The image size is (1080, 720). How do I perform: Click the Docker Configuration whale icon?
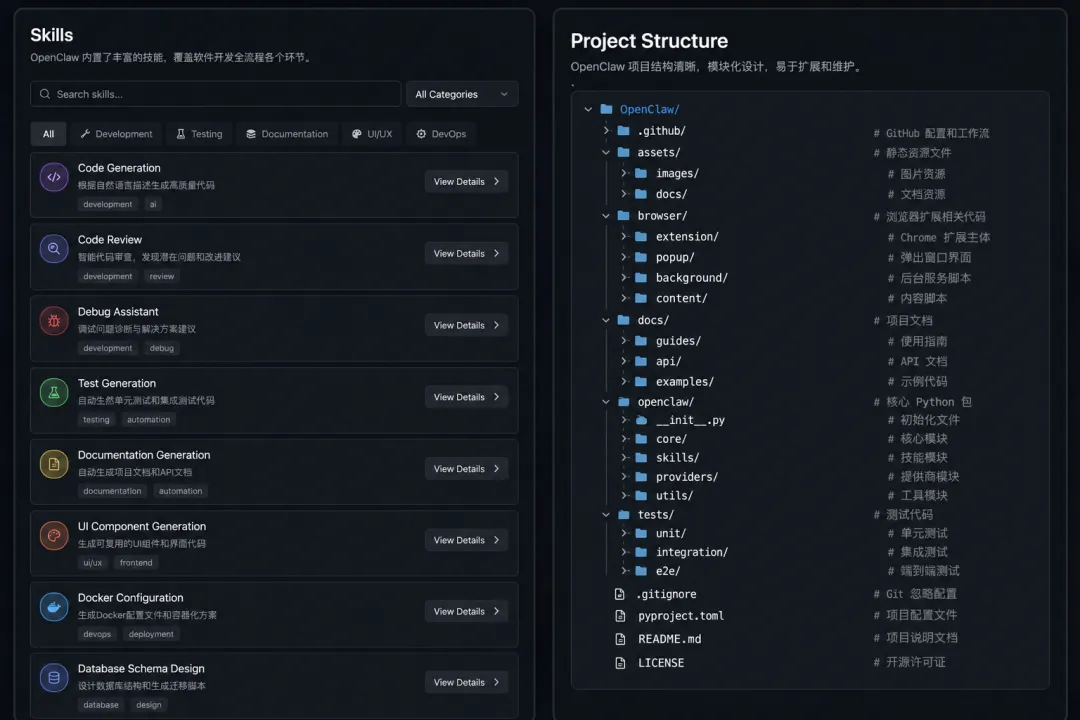click(54, 607)
